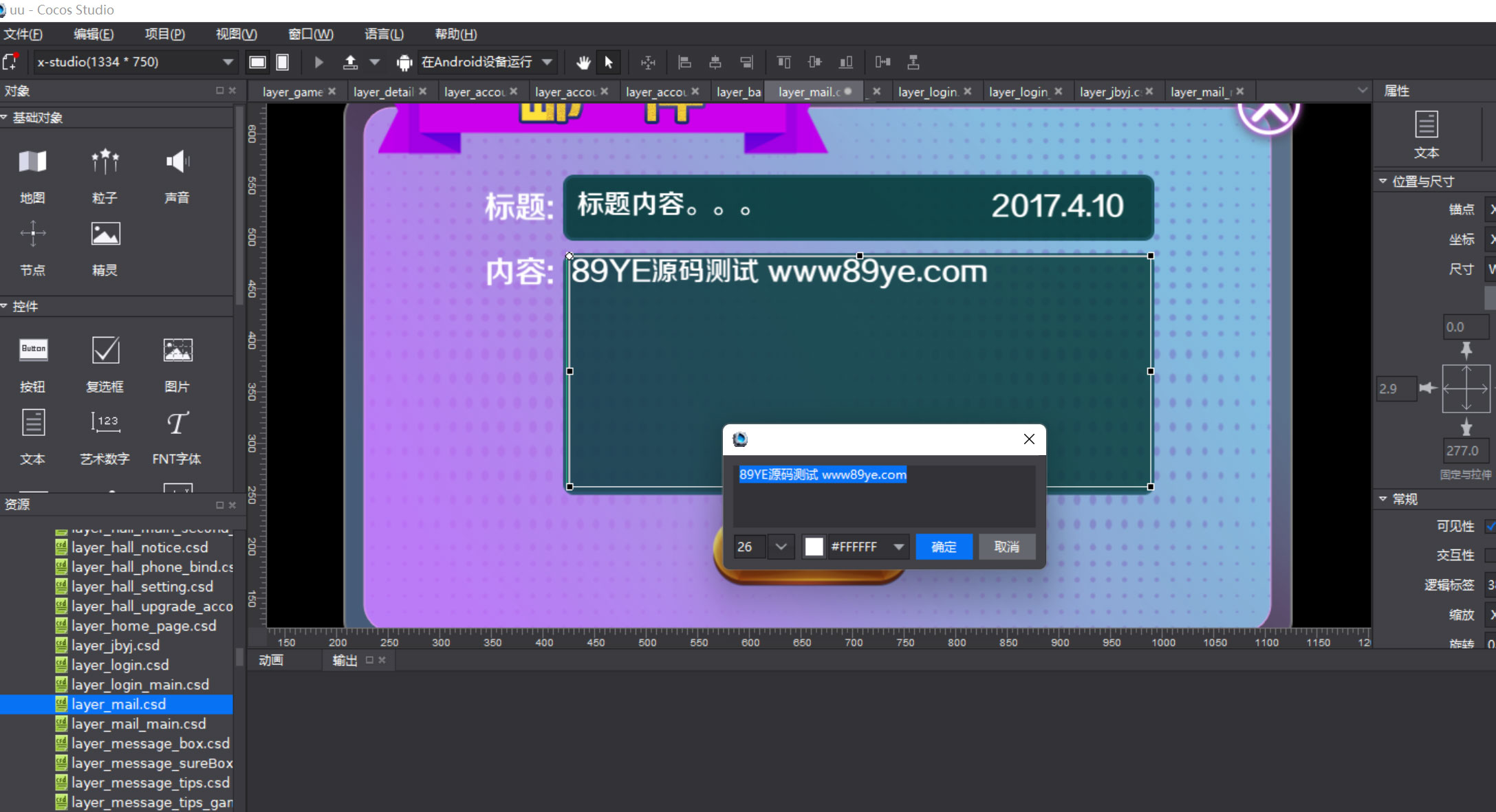Expand the font size dropdown arrow
The height and width of the screenshot is (812, 1496).
pyautogui.click(x=781, y=547)
